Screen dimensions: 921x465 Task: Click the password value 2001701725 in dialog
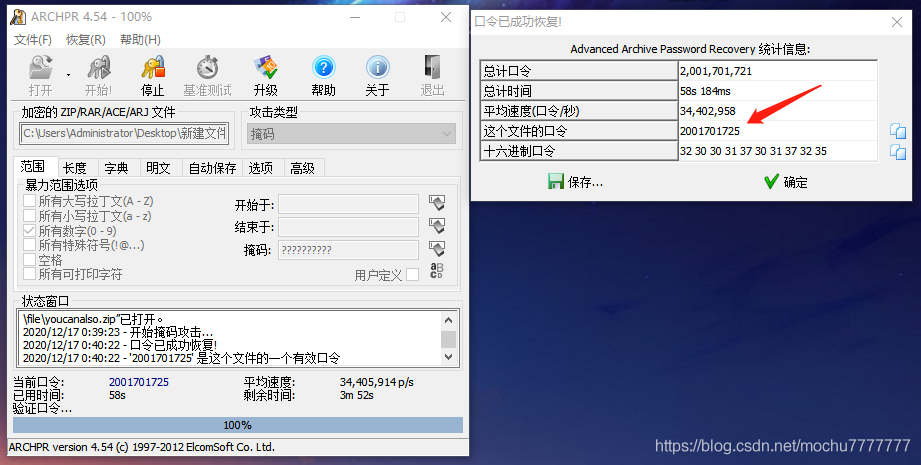click(710, 131)
